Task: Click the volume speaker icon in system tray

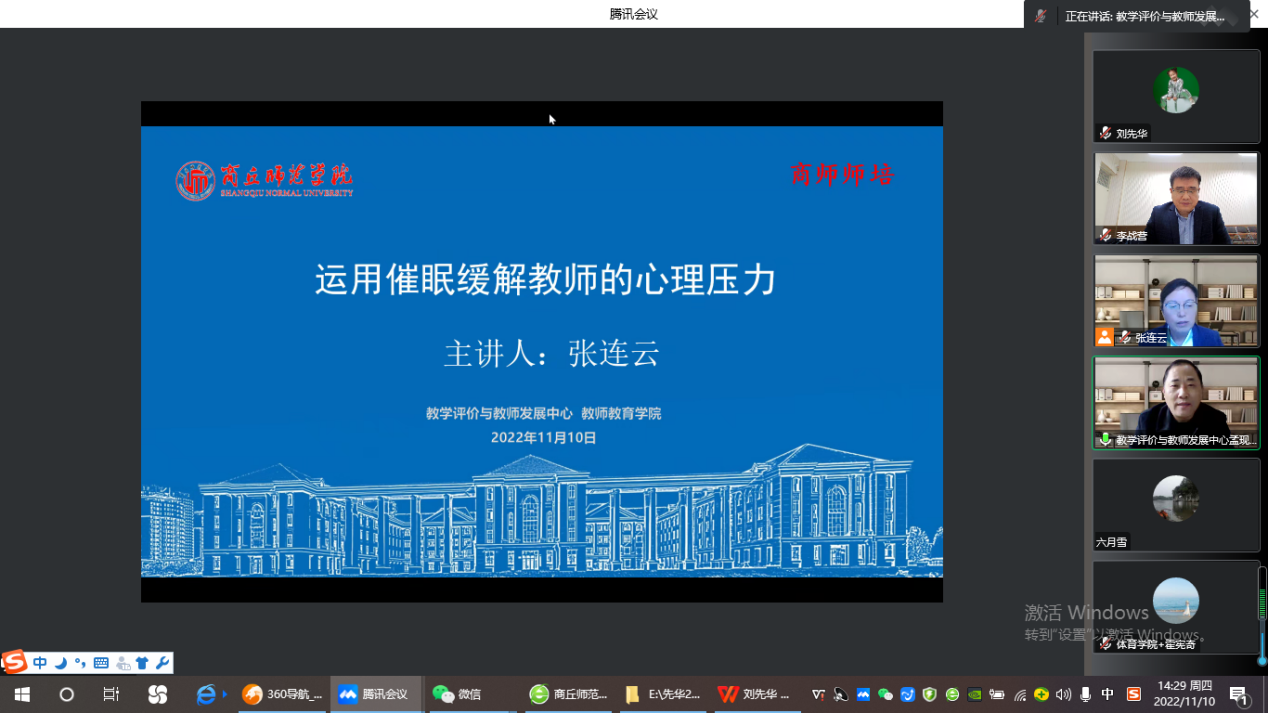Action: (1063, 694)
